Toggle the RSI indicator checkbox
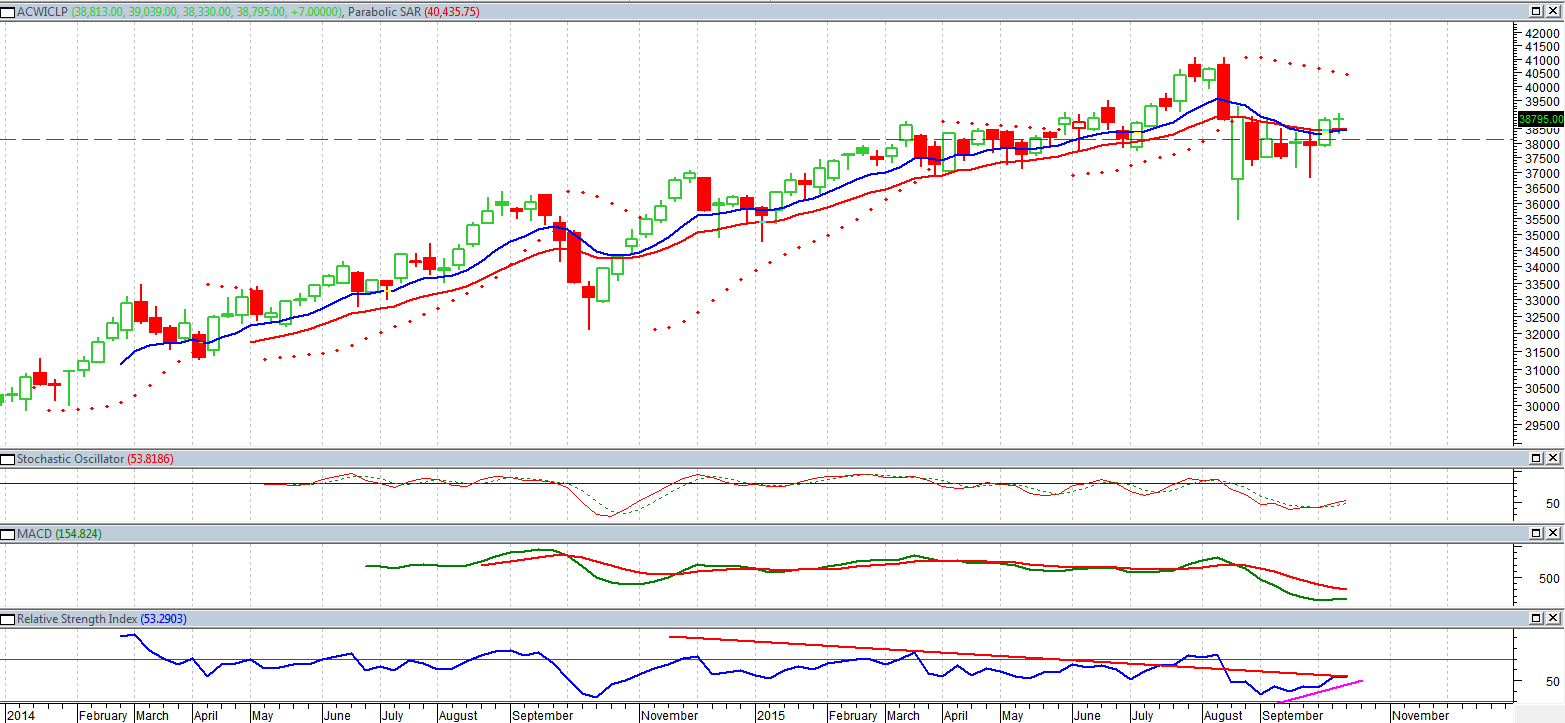 [x=7, y=619]
